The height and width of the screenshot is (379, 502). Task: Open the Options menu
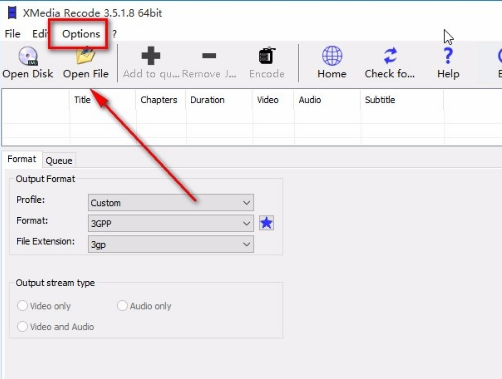click(81, 34)
